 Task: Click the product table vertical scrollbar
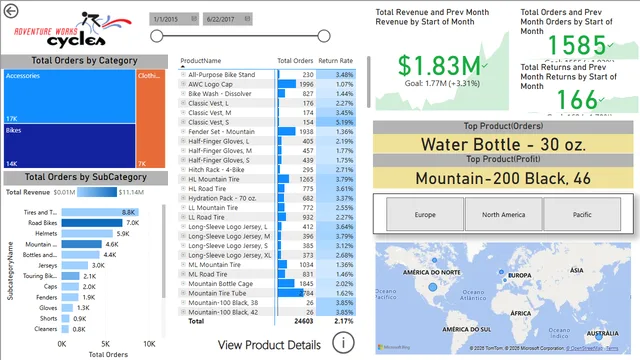pos(369,82)
